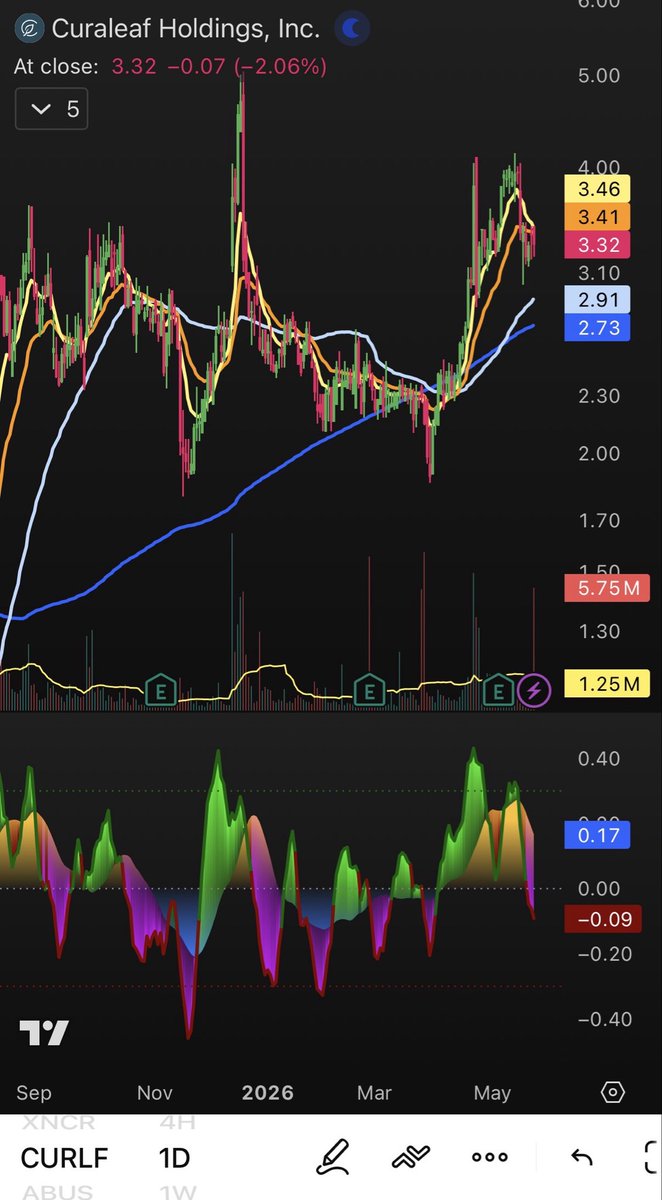Click the 5.75M volume label

point(608,588)
